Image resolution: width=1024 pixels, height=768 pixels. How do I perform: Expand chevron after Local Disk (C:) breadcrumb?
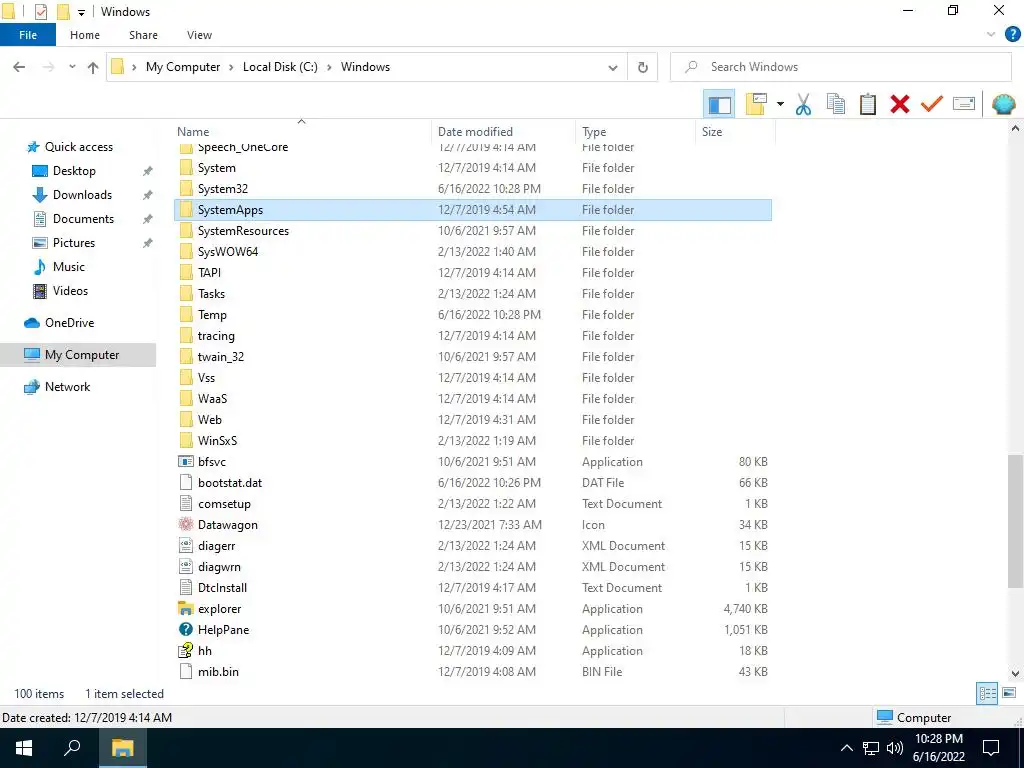pyautogui.click(x=329, y=67)
